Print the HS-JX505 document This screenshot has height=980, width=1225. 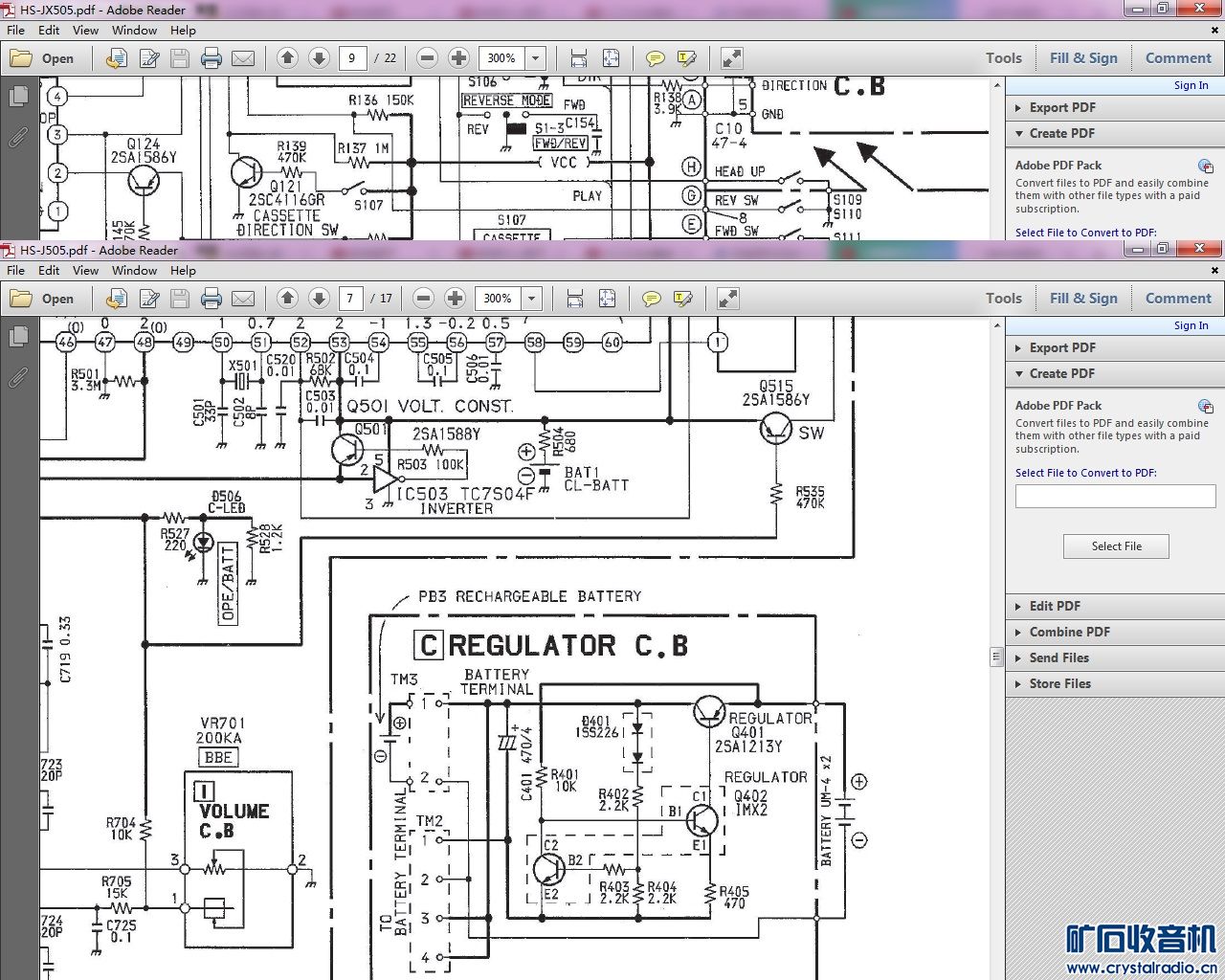tap(211, 58)
